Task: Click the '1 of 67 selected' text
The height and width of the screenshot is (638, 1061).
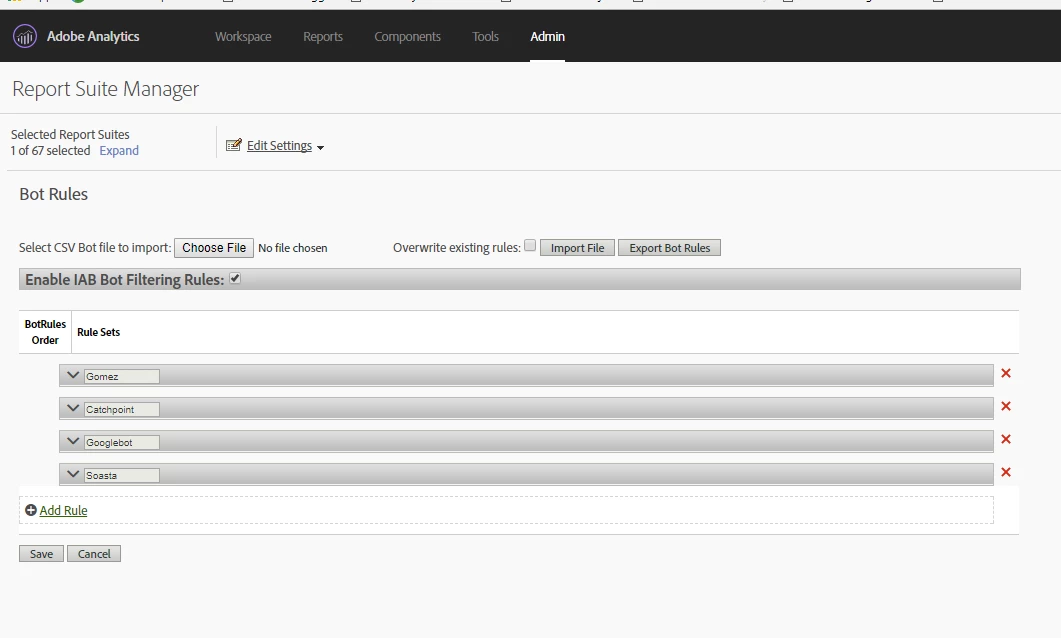Action: pos(50,150)
